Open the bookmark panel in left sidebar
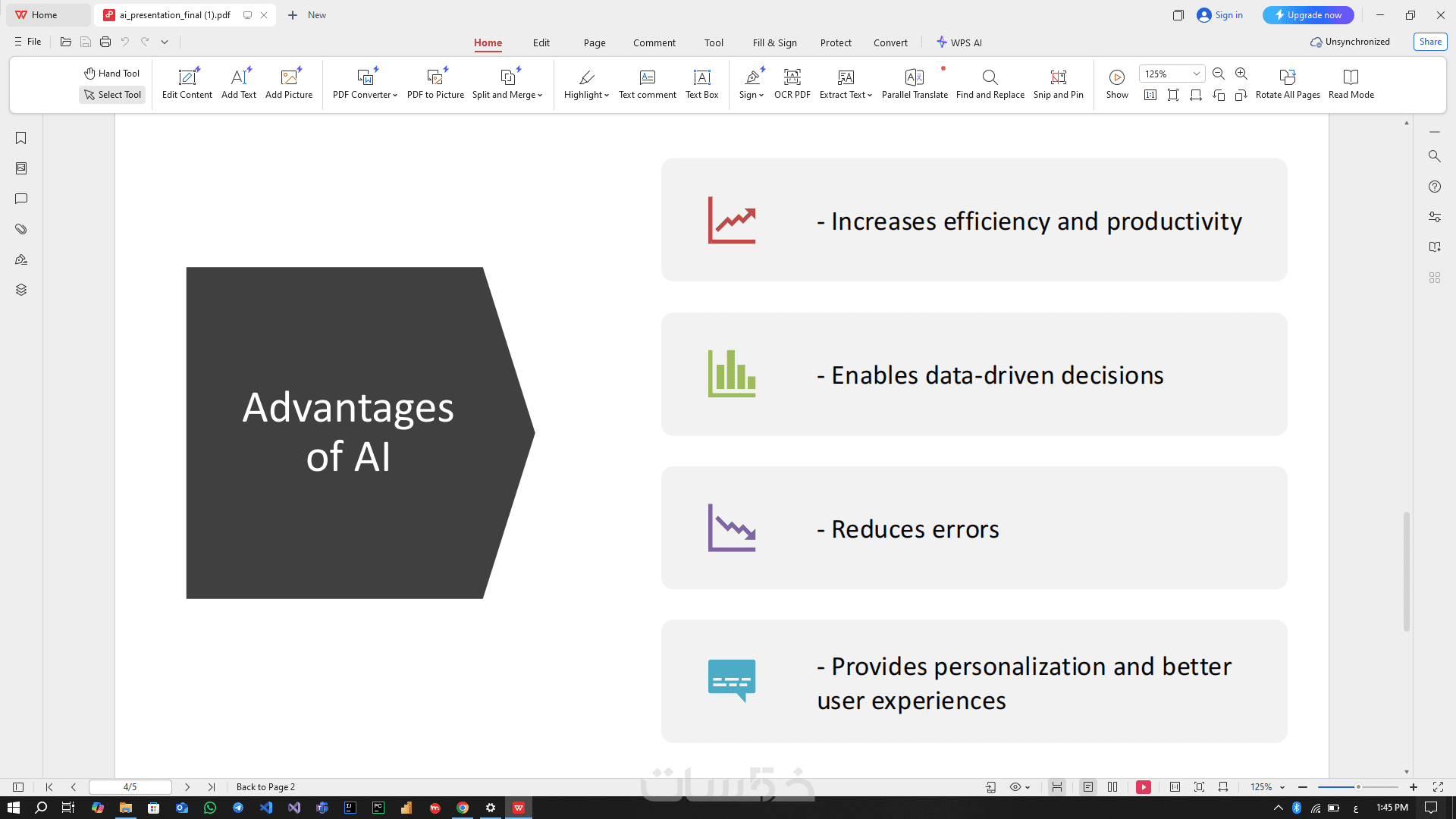Image resolution: width=1456 pixels, height=819 pixels. point(21,138)
